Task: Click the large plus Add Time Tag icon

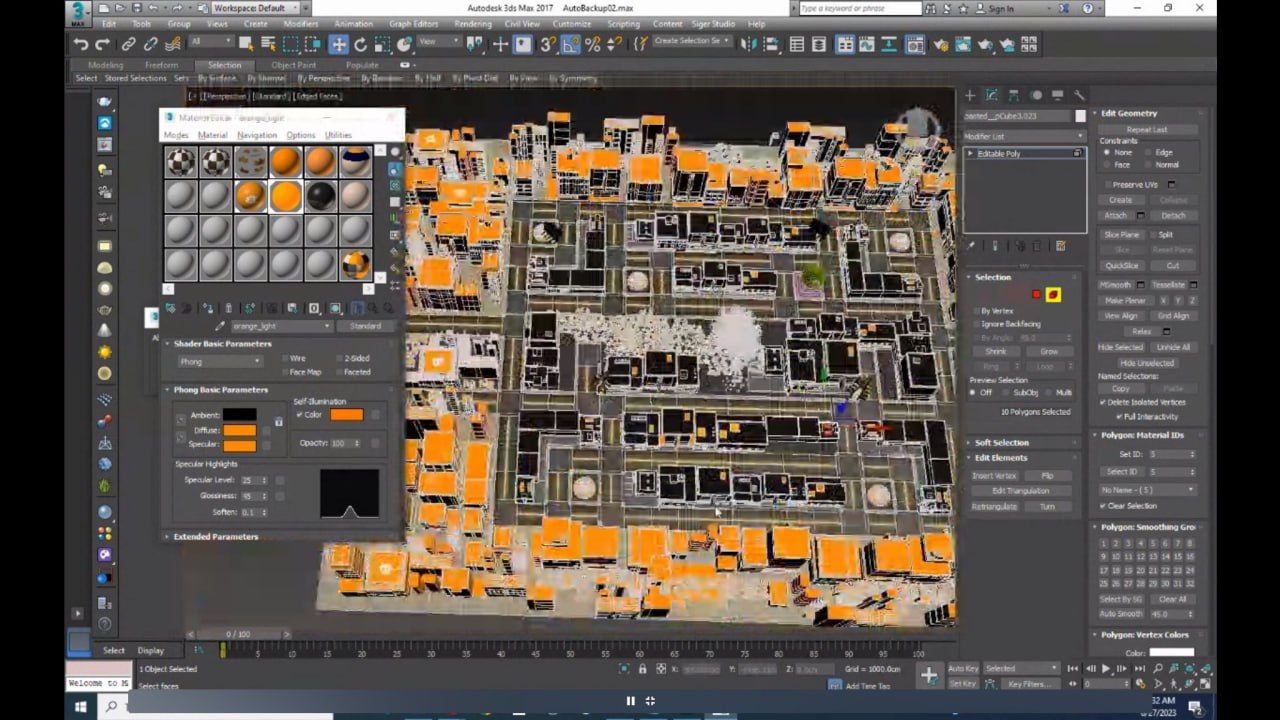Action: (929, 676)
